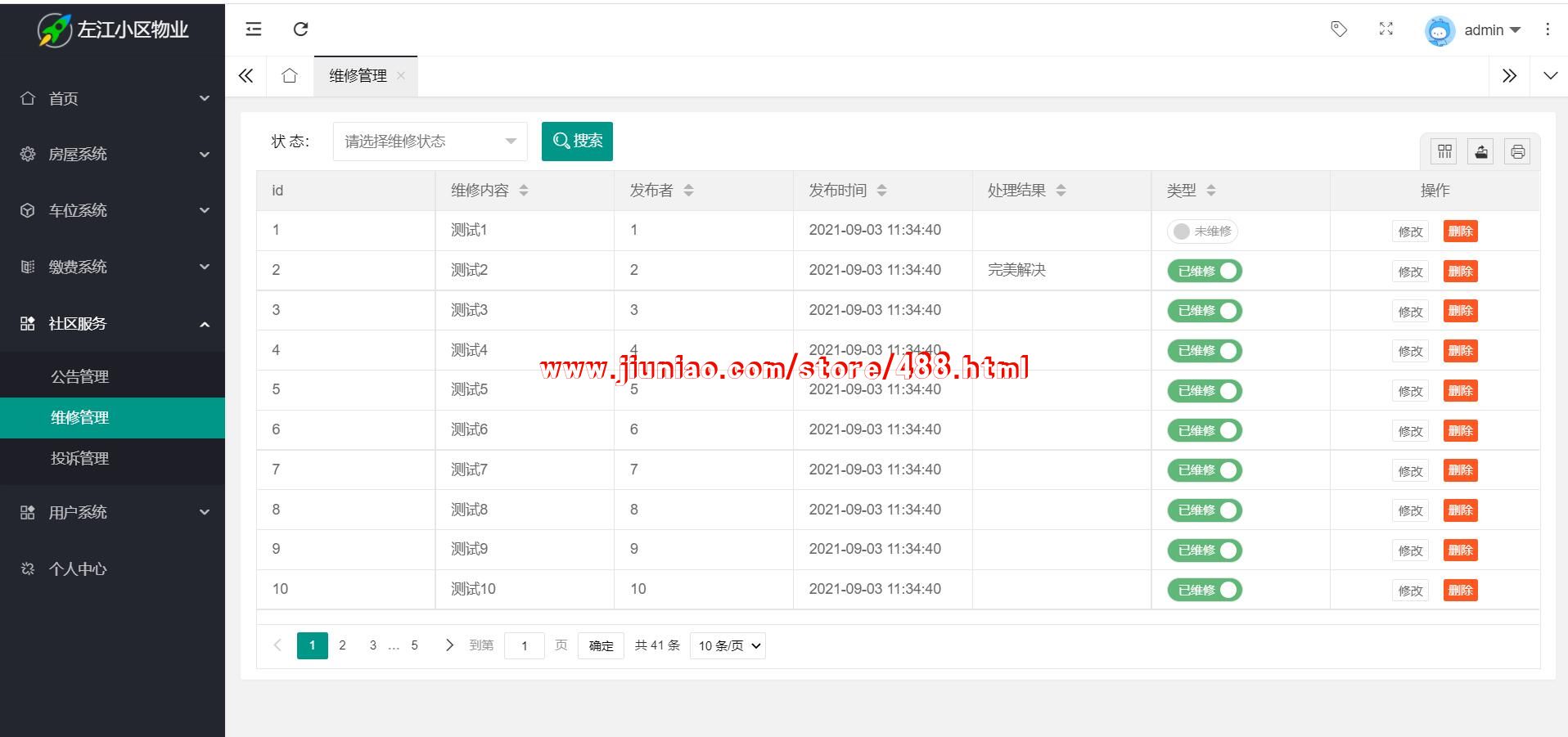Click 删除 for row 测试7

coord(1460,470)
